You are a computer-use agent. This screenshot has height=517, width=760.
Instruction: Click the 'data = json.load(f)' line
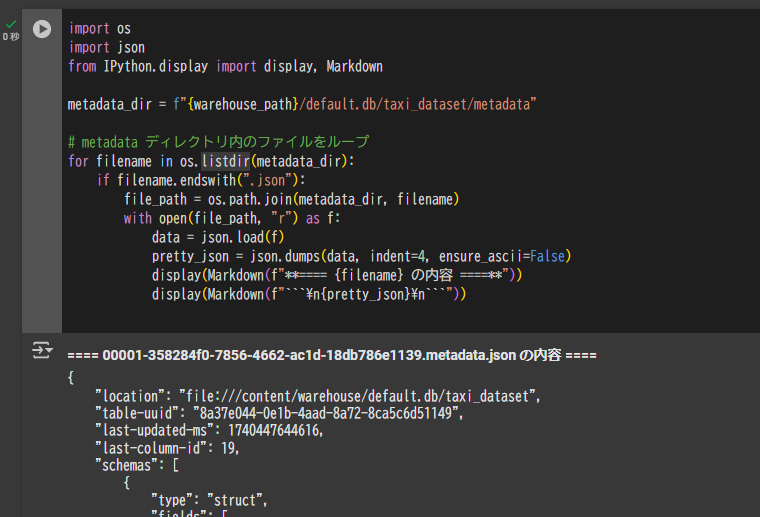click(218, 237)
